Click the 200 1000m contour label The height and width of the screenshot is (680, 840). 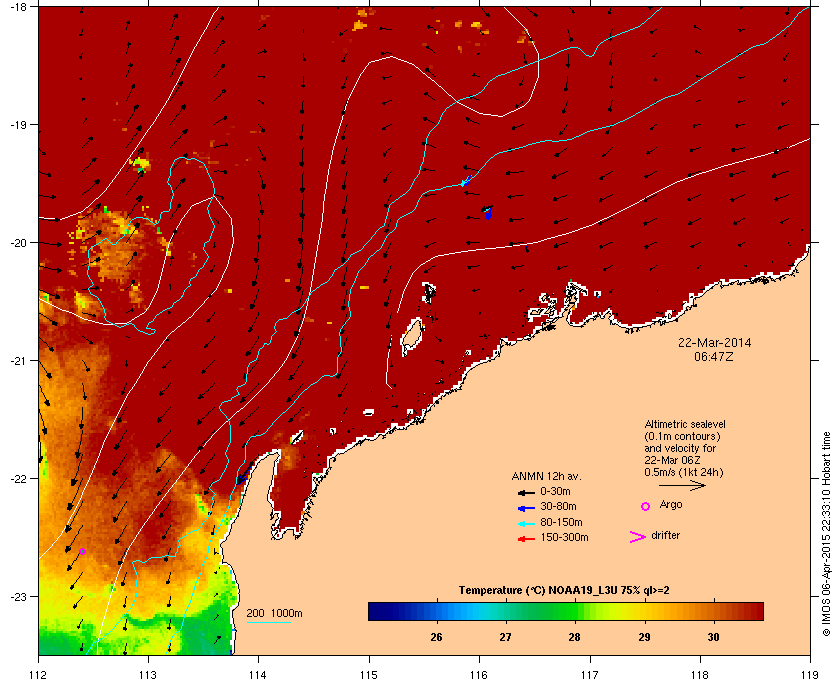point(274,614)
